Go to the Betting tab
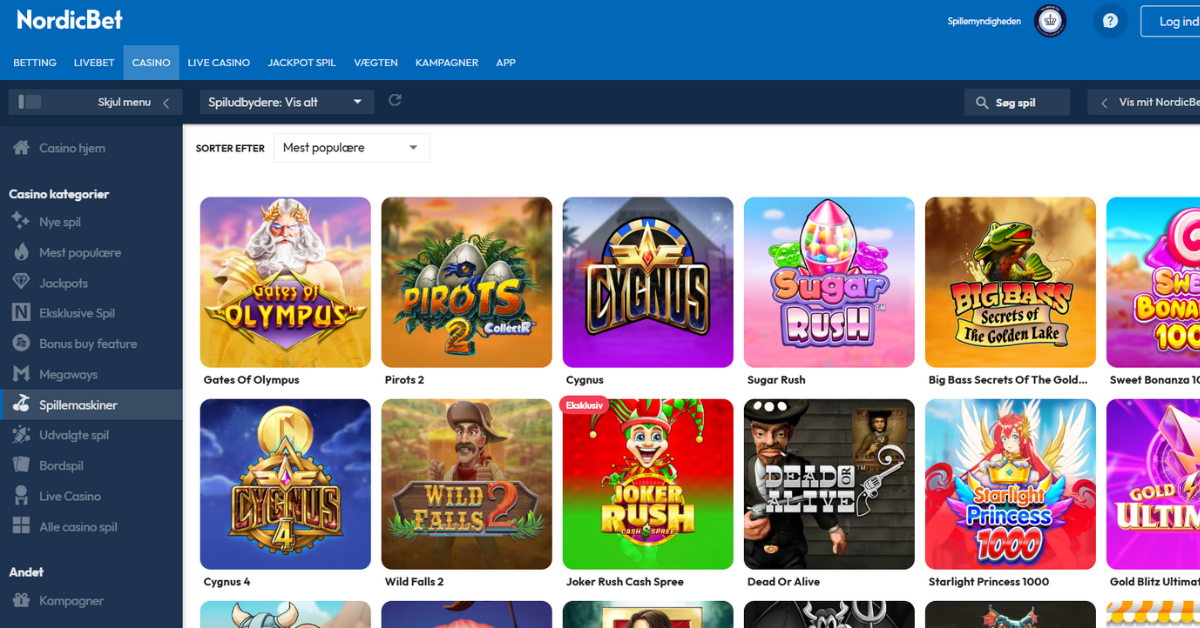Viewport: 1200px width, 628px height. point(35,63)
